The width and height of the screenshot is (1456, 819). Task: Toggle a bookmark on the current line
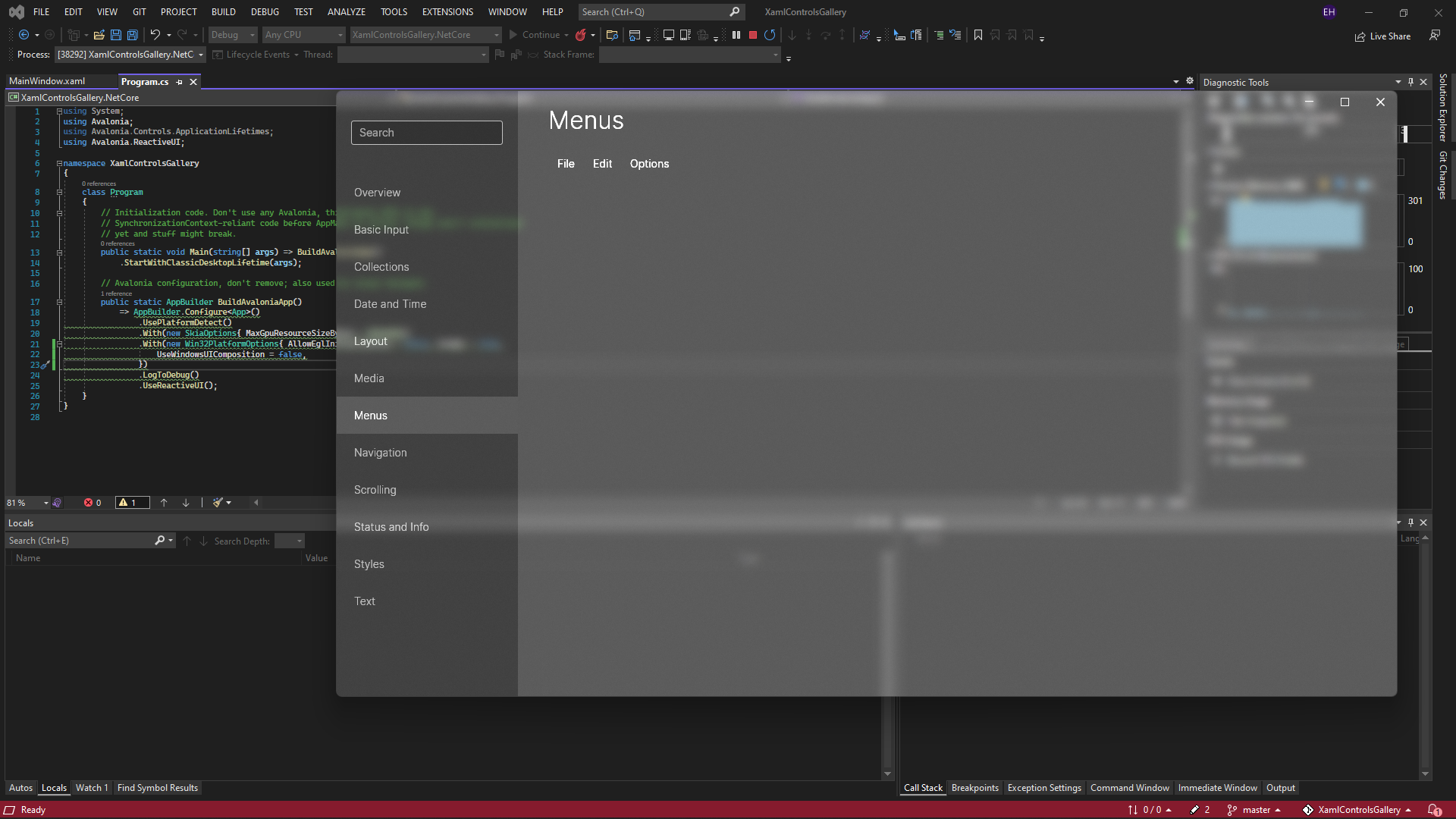click(978, 35)
